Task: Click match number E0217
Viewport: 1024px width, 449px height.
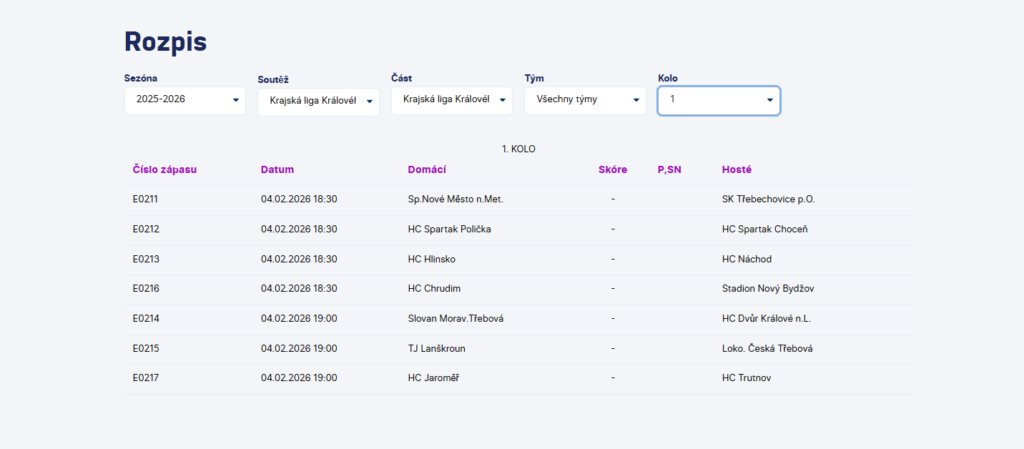Action: click(146, 378)
